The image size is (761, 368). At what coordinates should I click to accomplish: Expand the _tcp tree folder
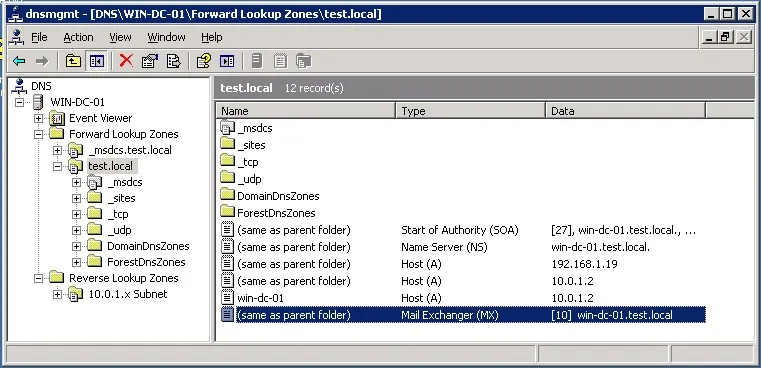76,214
